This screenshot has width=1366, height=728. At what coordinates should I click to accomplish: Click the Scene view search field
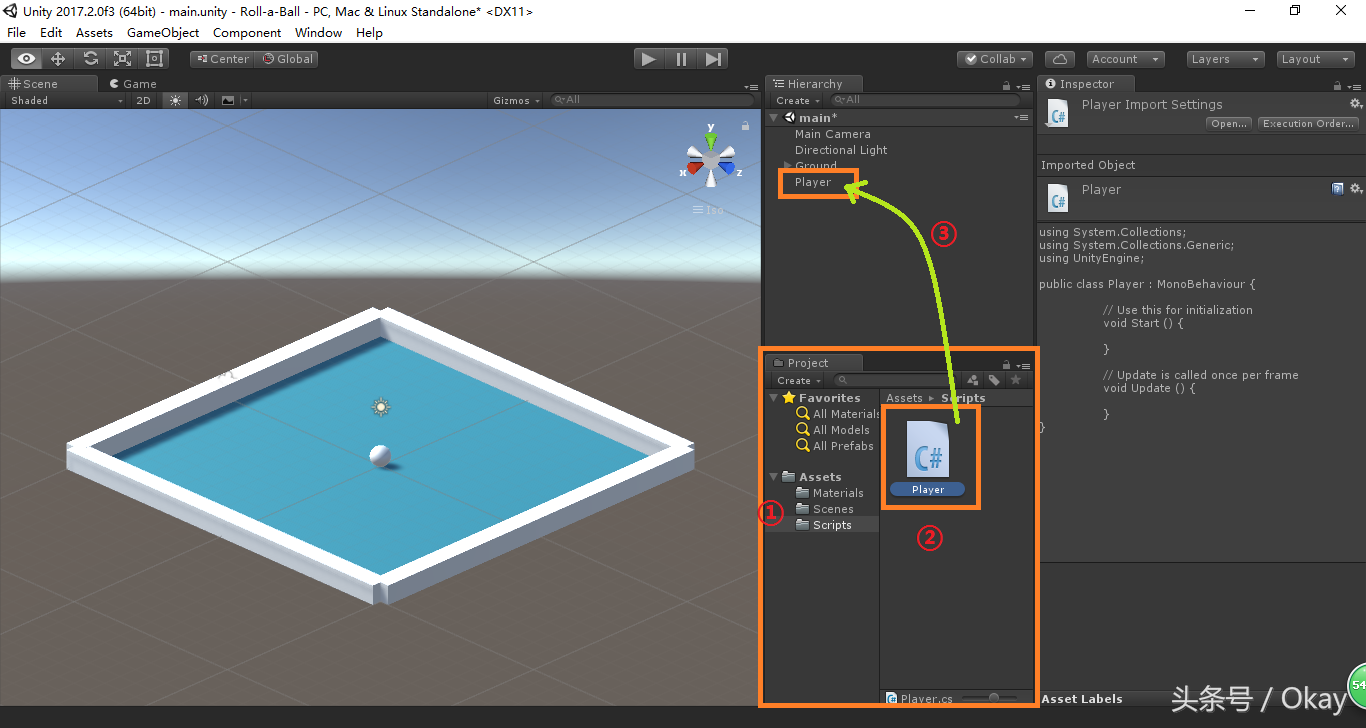coord(654,100)
